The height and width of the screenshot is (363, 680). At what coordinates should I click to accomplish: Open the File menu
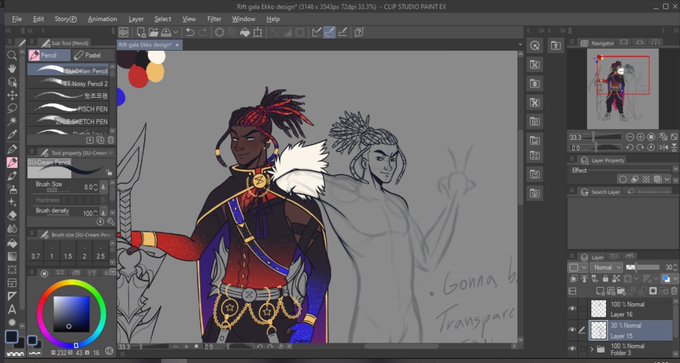point(17,19)
